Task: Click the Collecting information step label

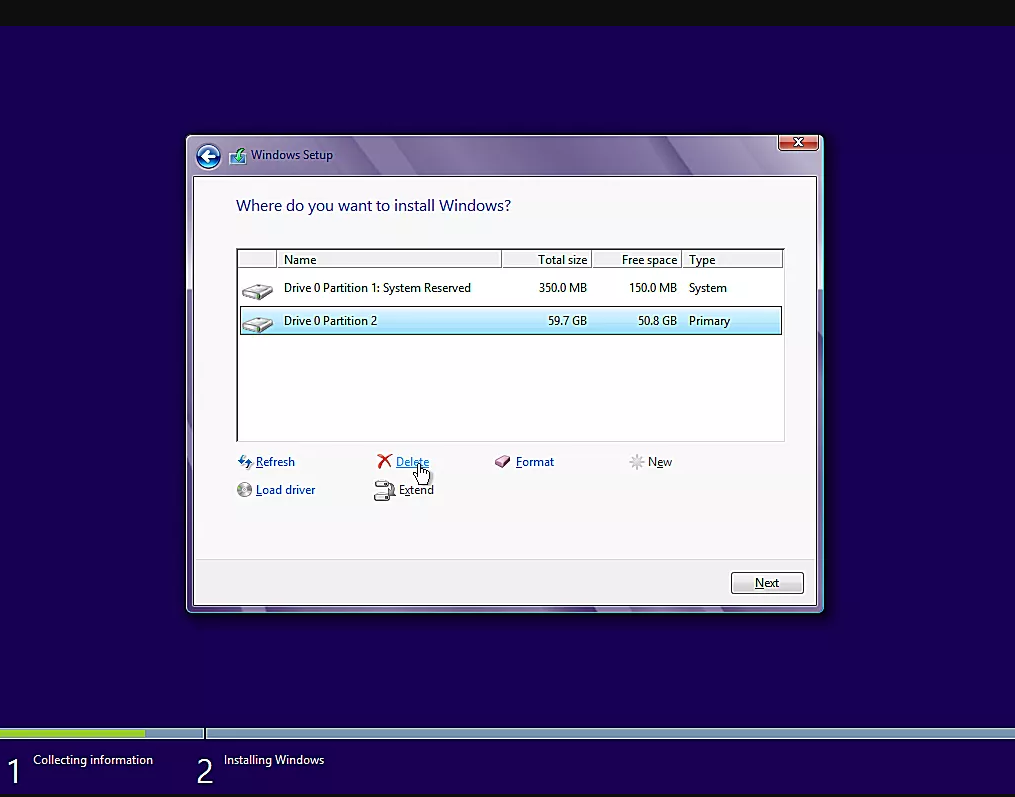Action: click(93, 760)
